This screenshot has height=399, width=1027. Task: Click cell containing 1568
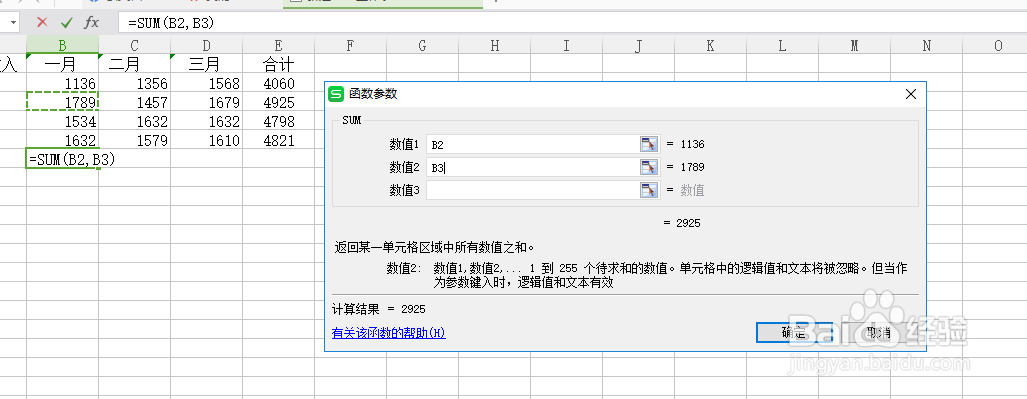point(206,83)
